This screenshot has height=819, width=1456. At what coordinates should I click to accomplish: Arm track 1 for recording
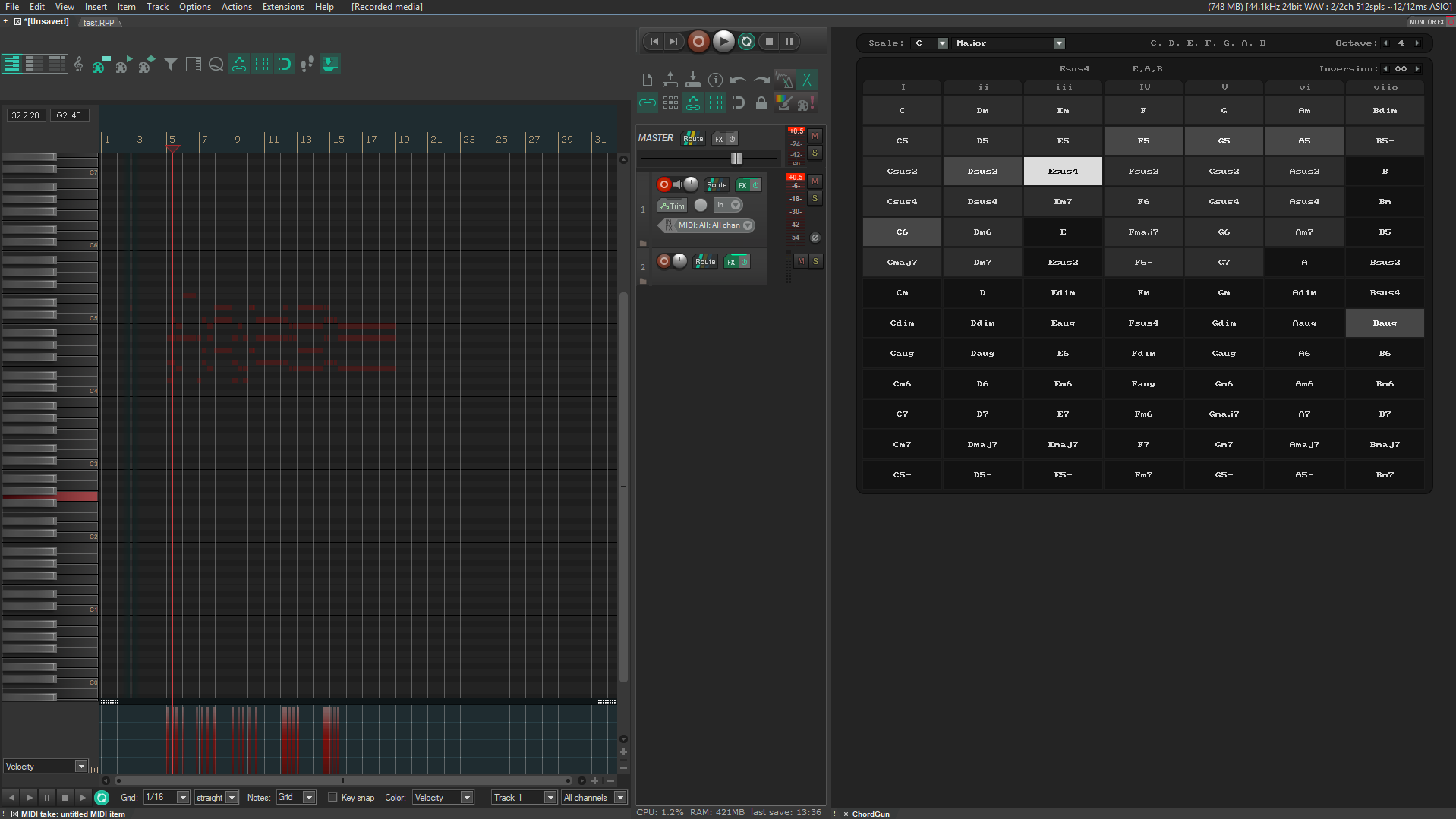[663, 184]
